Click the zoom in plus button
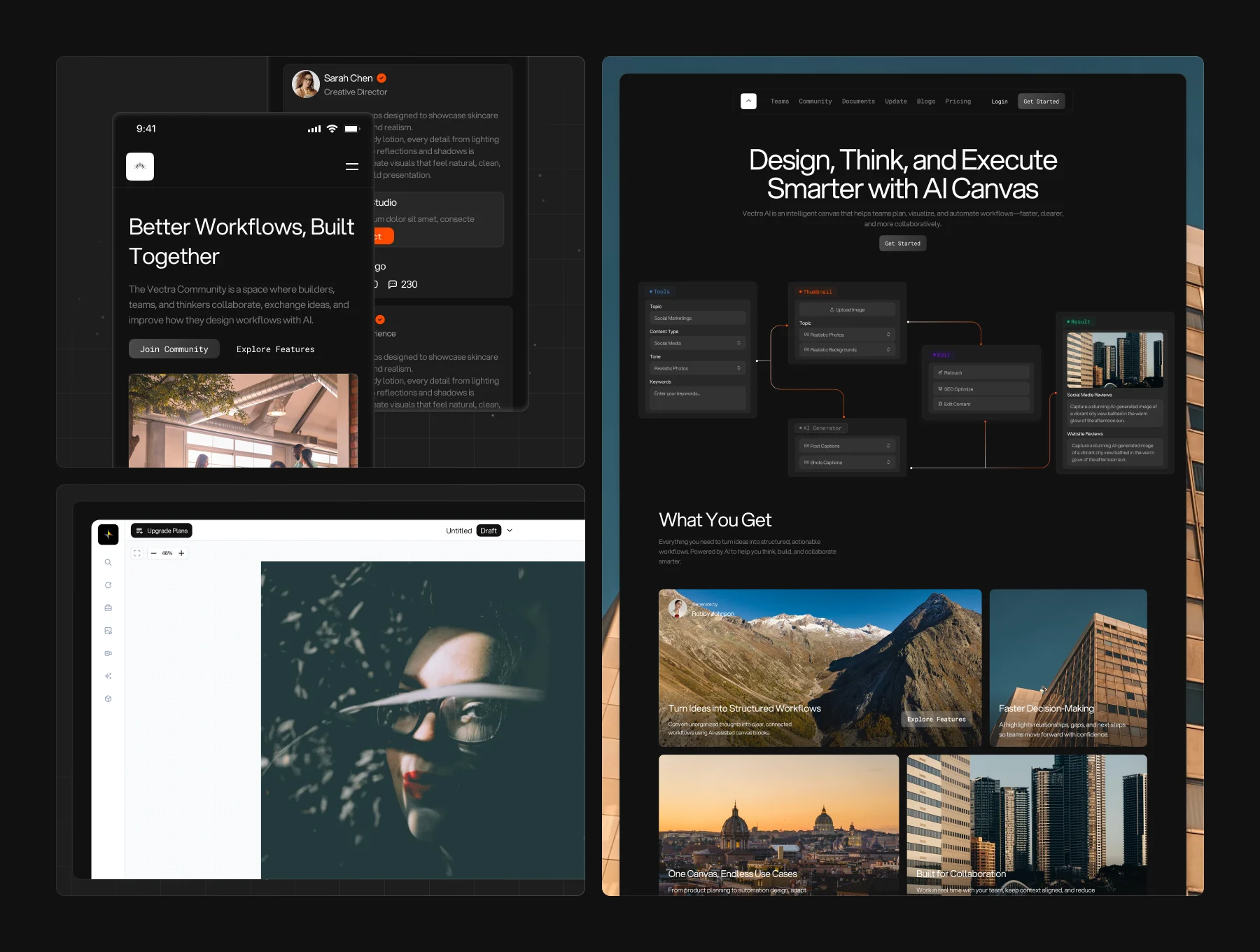The width and height of the screenshot is (1260, 952). [181, 553]
